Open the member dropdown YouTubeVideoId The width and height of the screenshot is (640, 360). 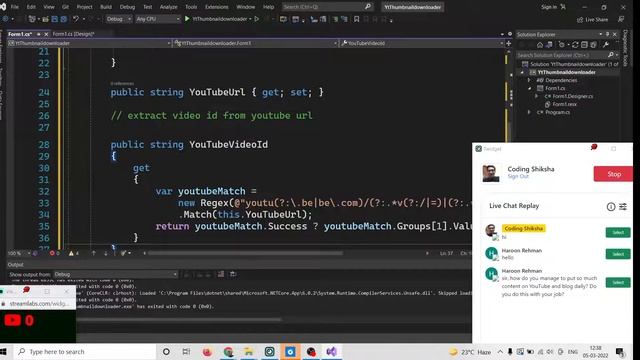422,43
